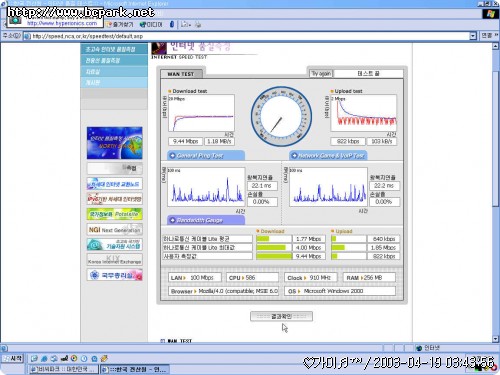Image resolution: width=500 pixels, height=375 pixels.
Task: Click the 840 kbps upload value
Action: pyautogui.click(x=383, y=239)
